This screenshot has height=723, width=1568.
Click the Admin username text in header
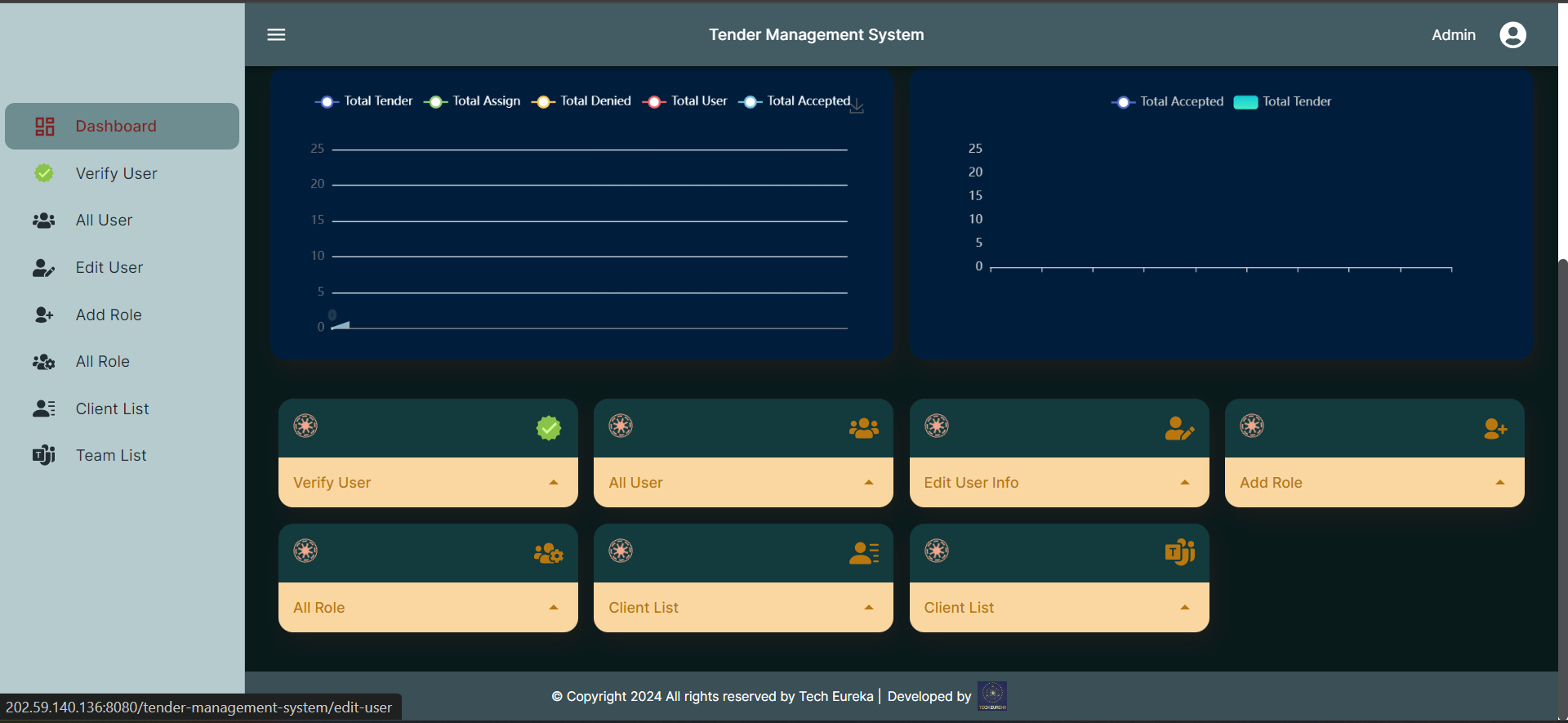point(1454,35)
